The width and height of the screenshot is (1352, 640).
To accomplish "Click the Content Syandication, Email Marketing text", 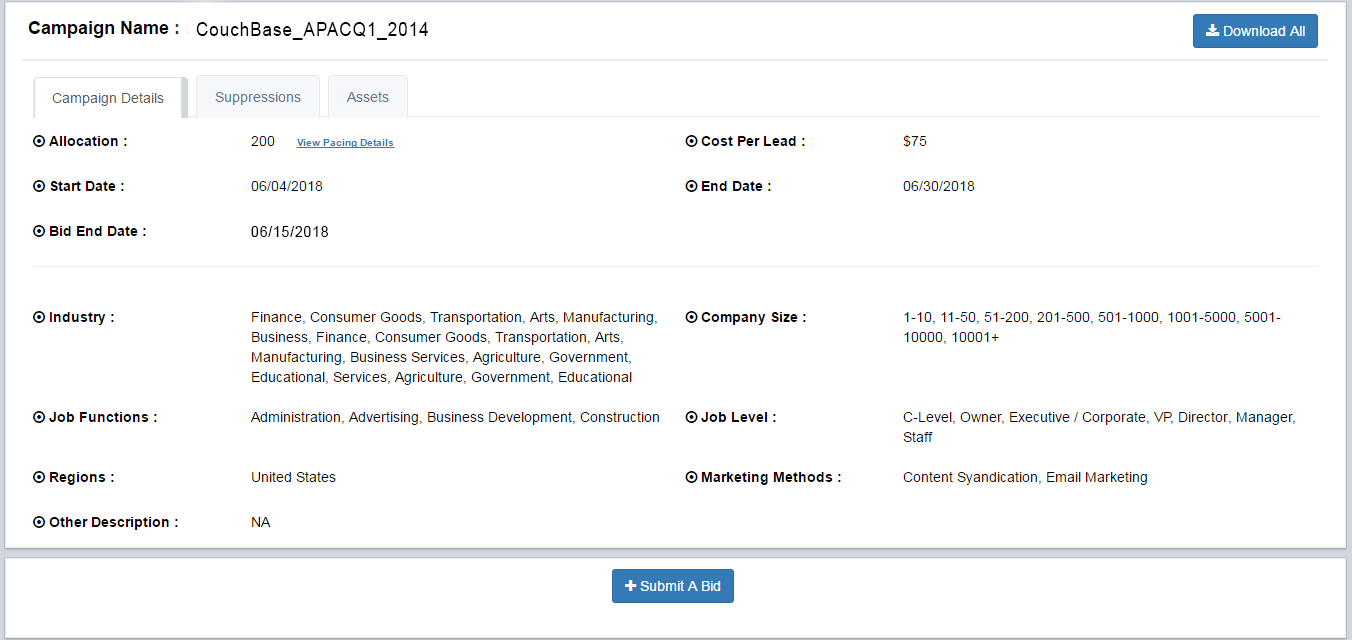I will coord(1025,477).
